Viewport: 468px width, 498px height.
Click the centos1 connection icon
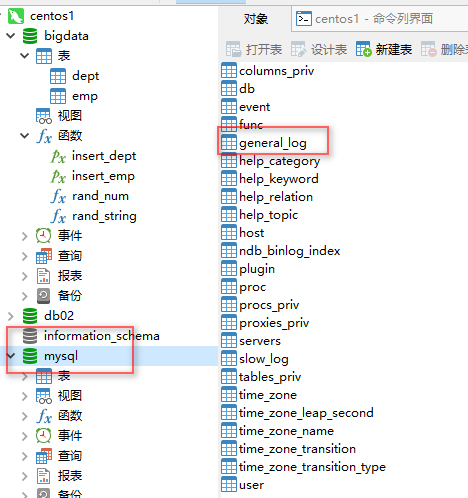tap(16, 16)
